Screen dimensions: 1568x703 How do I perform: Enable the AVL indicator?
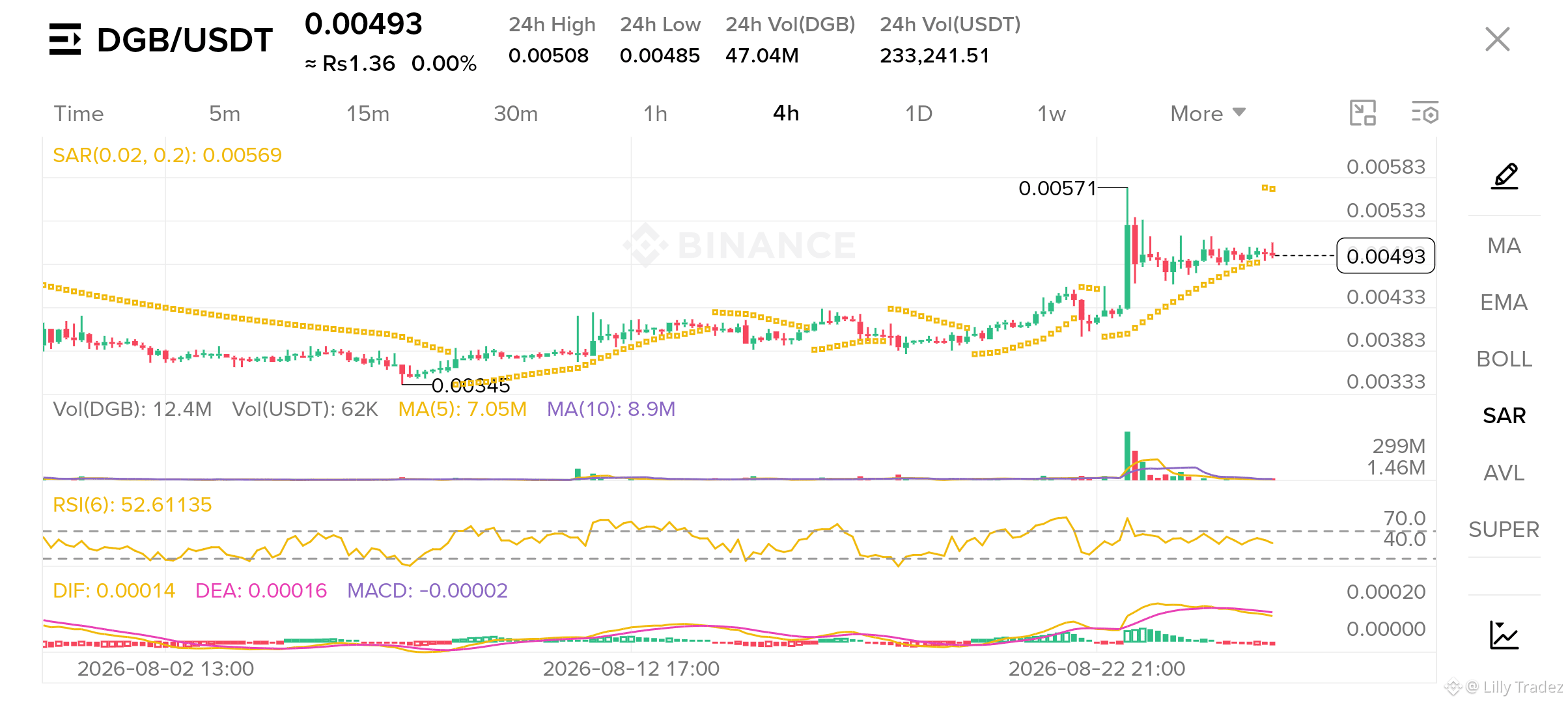[1504, 473]
